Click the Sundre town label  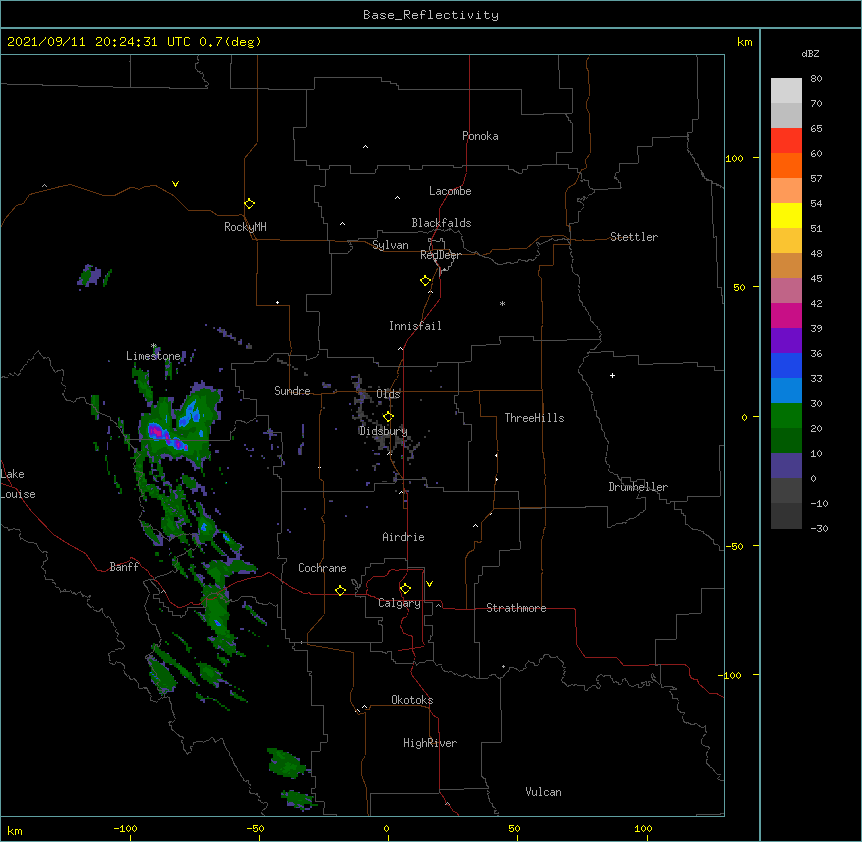(x=292, y=391)
